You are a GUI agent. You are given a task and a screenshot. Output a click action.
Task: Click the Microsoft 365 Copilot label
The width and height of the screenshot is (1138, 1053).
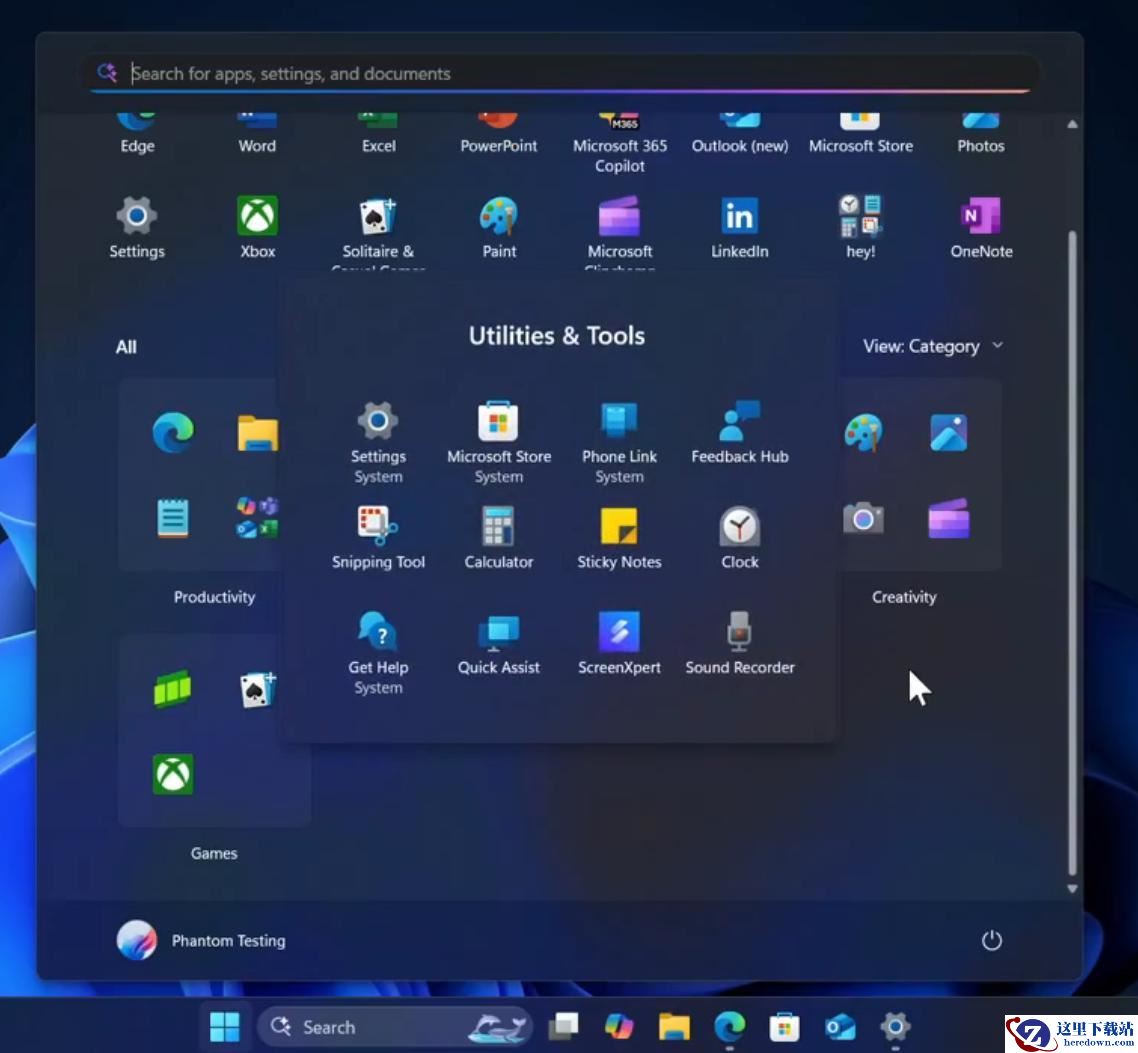620,155
